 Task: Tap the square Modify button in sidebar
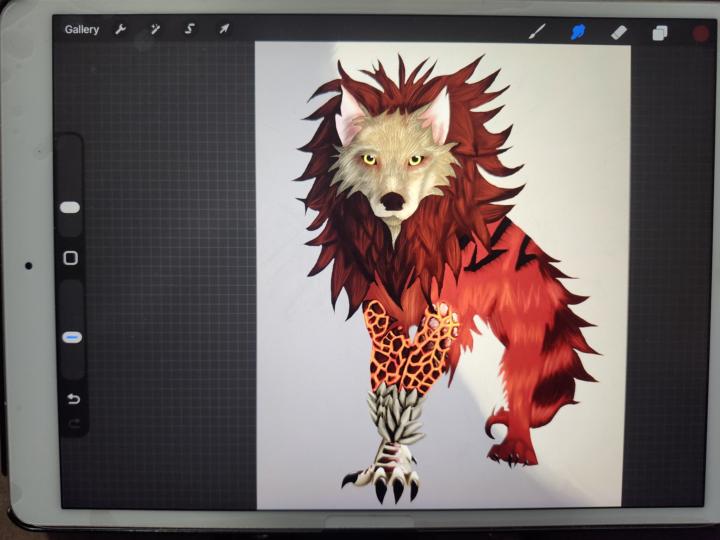70,258
